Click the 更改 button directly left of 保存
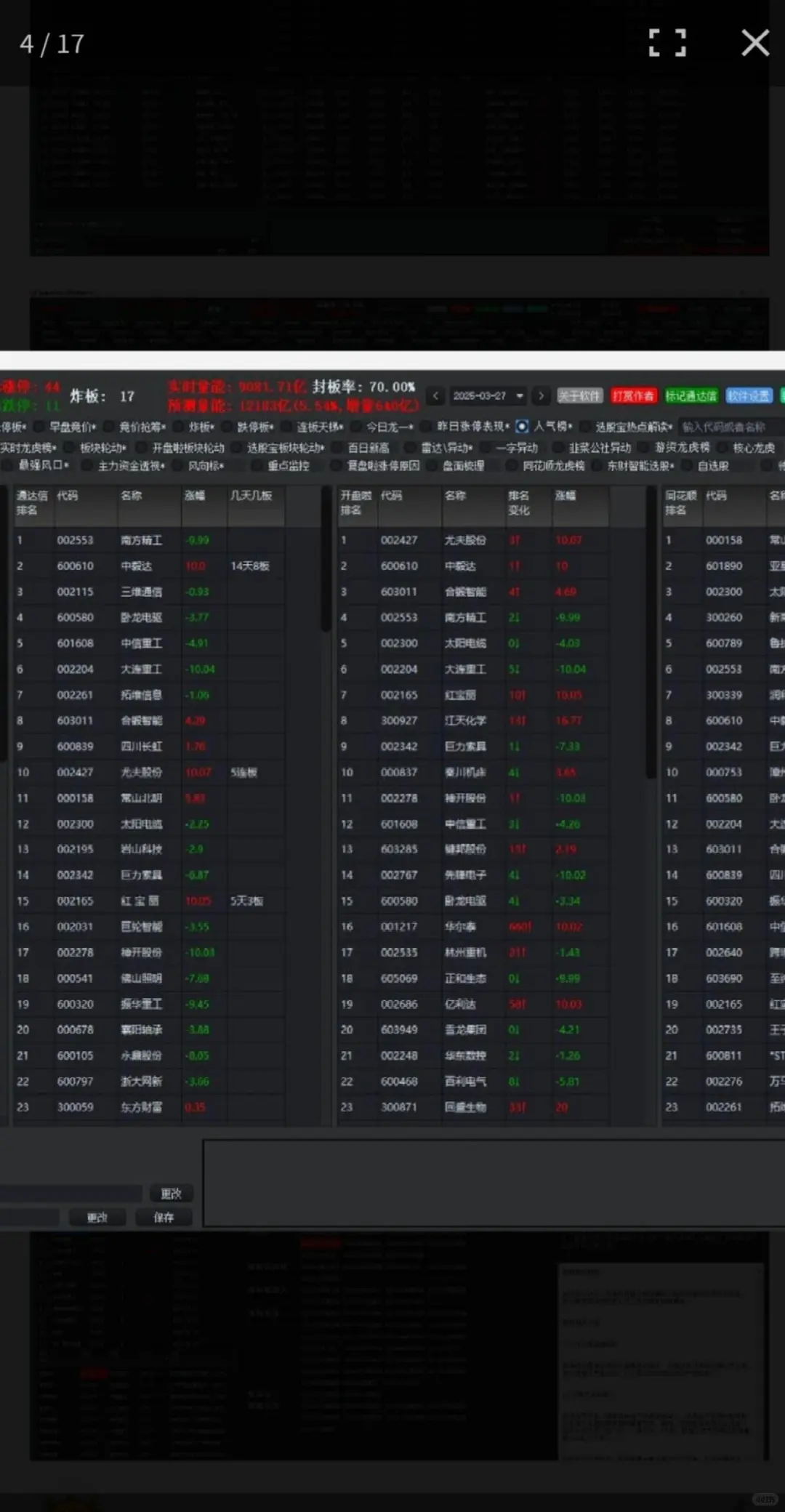Viewport: 785px width, 1512px height. pos(97,1218)
